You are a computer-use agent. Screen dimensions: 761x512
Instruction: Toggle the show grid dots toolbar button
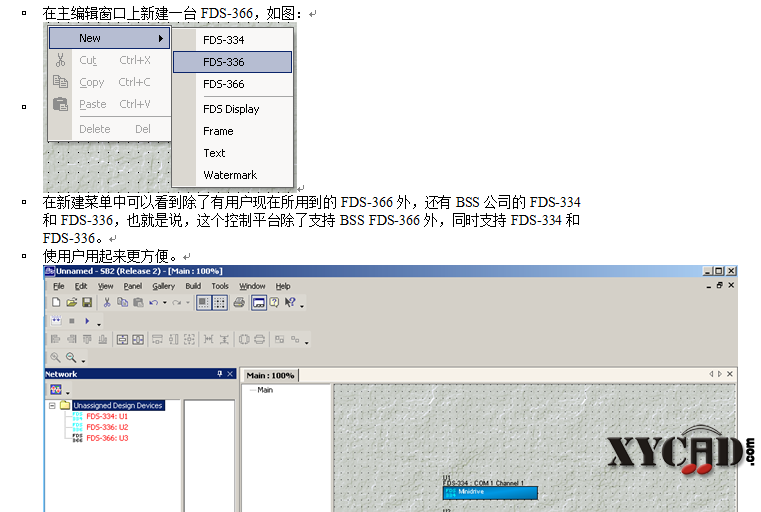(219, 302)
